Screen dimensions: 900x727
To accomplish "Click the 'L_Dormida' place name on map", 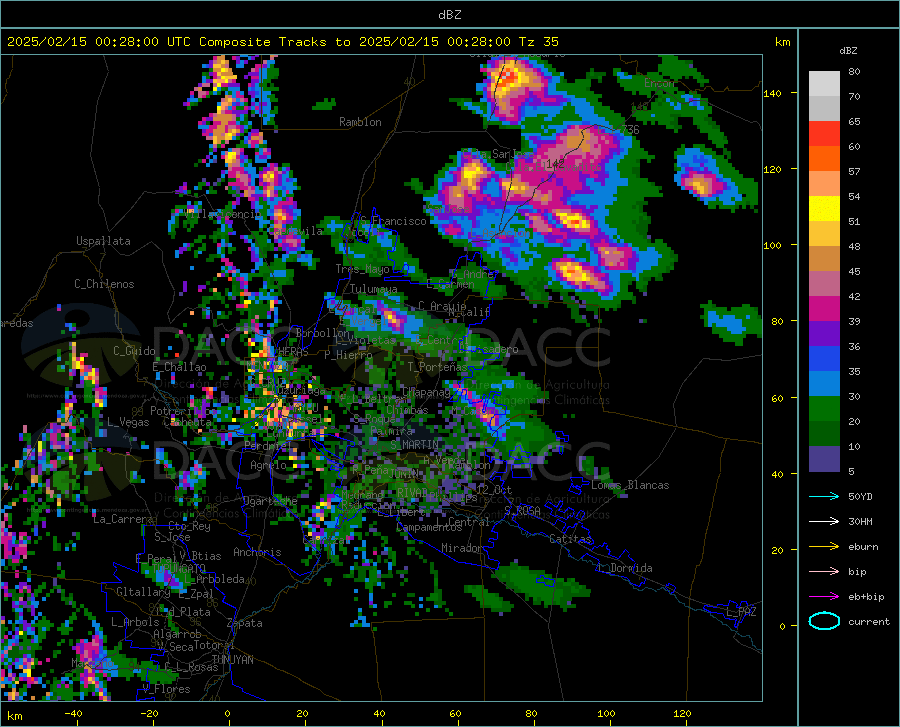I will click(624, 568).
